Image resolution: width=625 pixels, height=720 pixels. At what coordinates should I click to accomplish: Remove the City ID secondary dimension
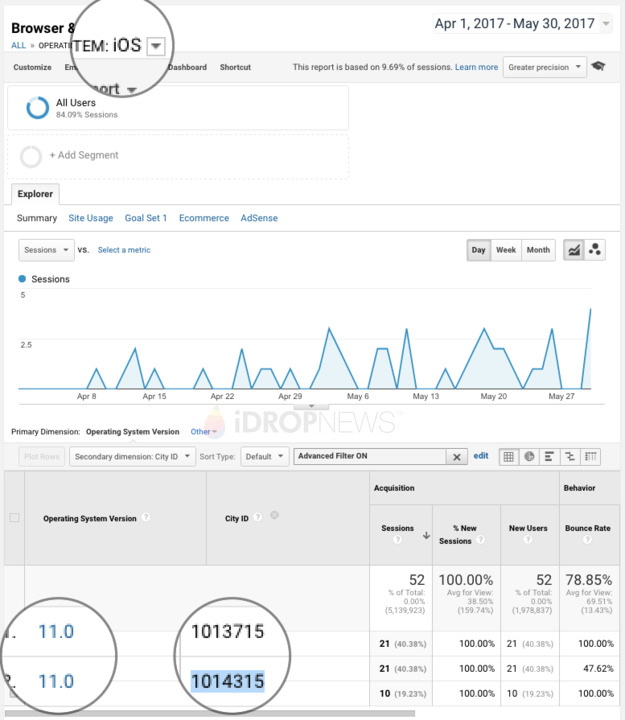pos(274,515)
